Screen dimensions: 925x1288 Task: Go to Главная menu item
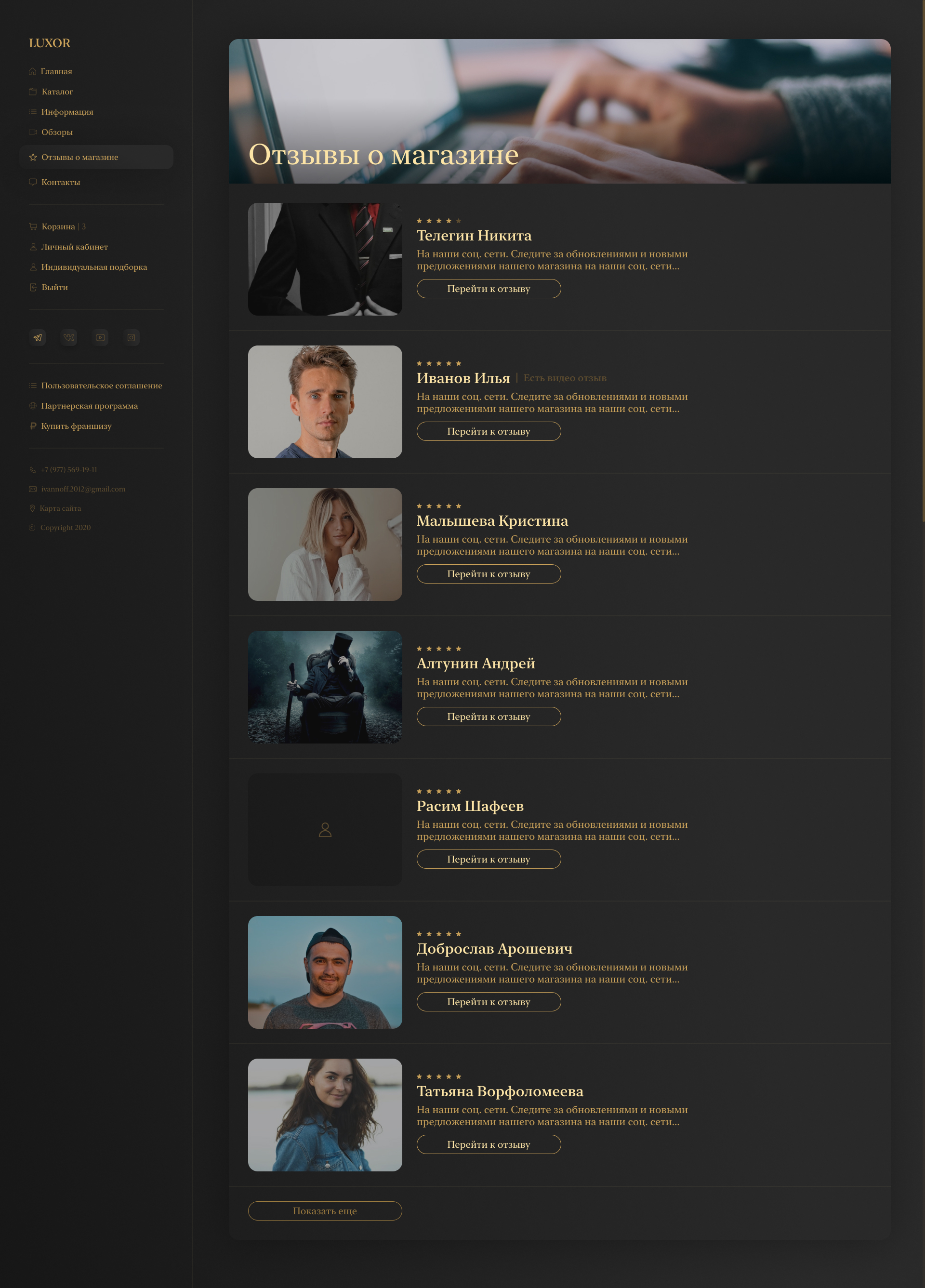click(56, 71)
